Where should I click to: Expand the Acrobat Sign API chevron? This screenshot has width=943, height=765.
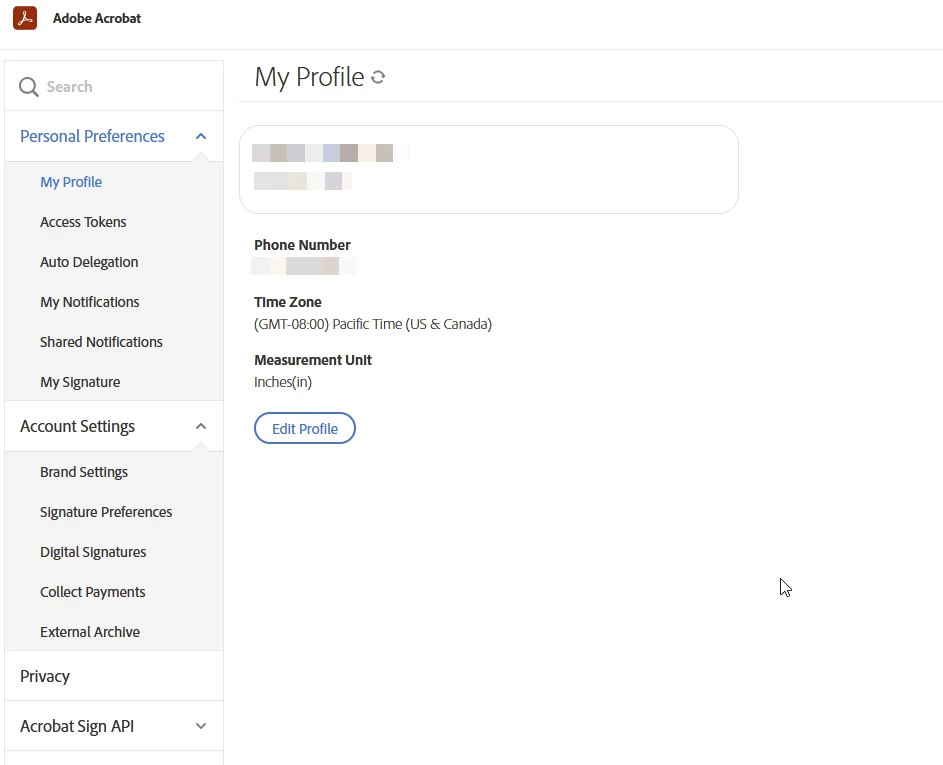click(201, 726)
